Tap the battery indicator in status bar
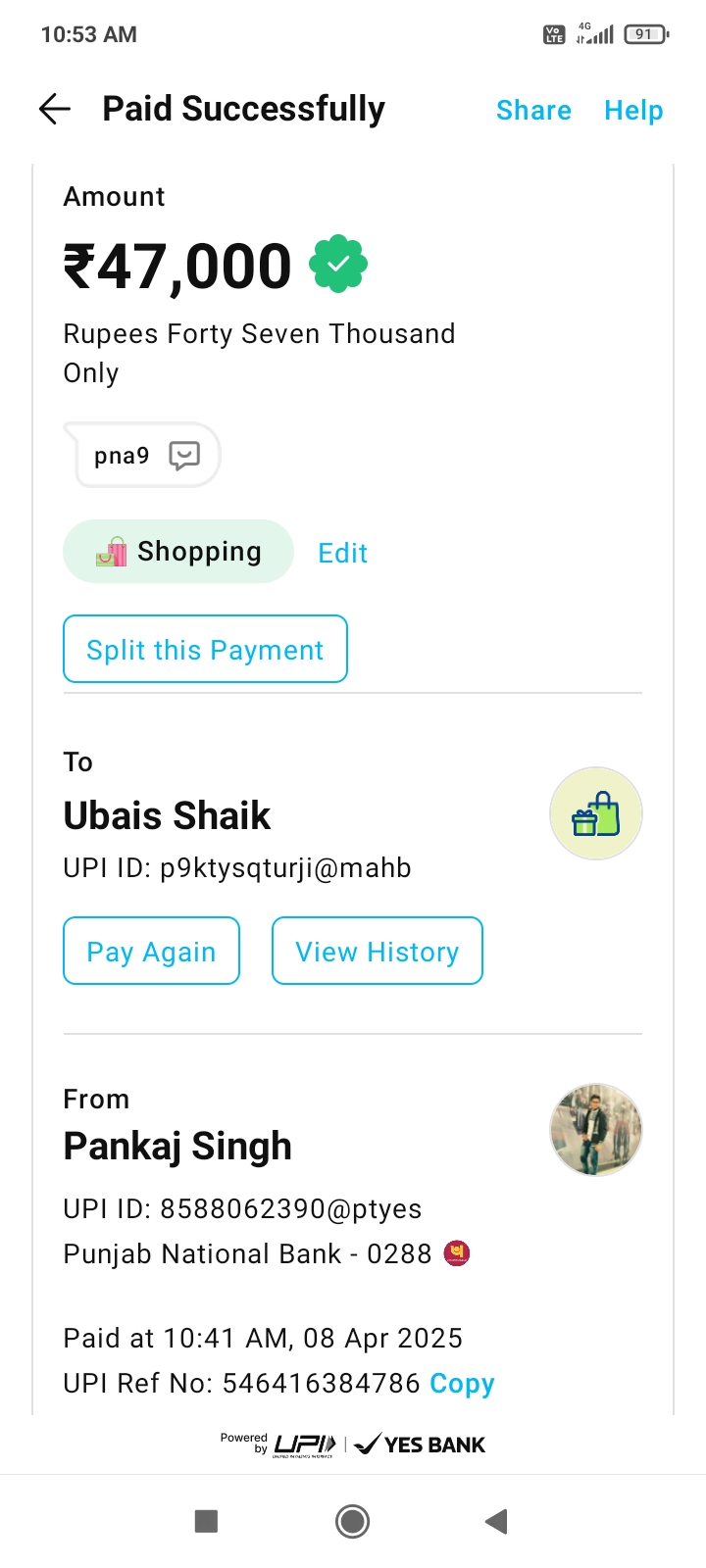The height and width of the screenshot is (1568, 706). [645, 34]
